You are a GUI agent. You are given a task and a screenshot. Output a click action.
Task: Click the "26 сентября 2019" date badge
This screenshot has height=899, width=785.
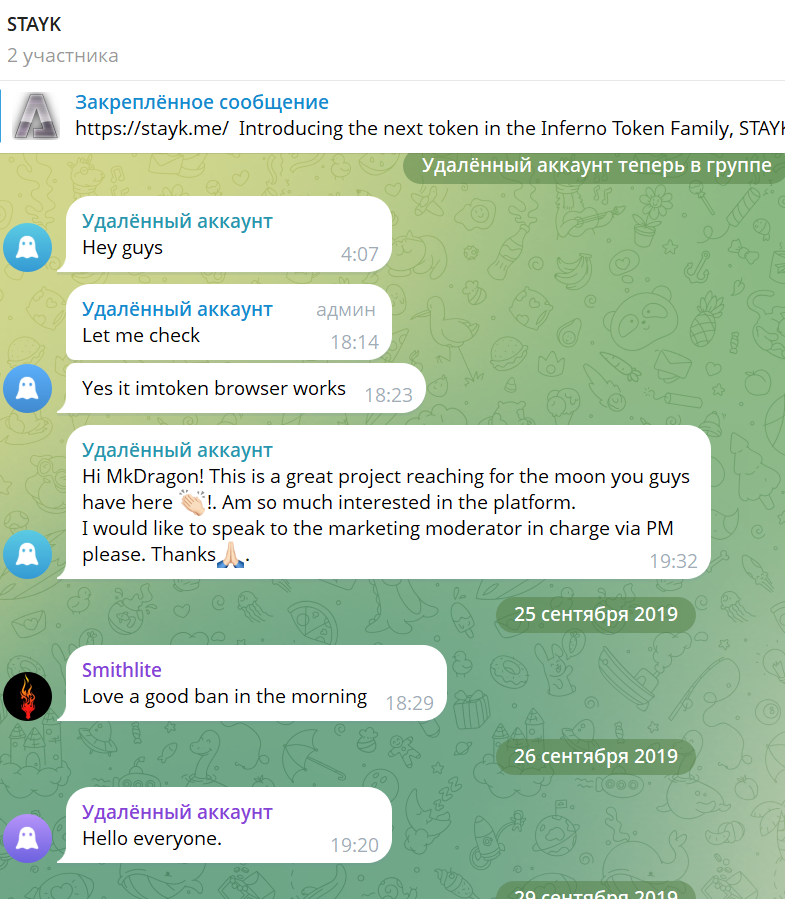point(596,756)
